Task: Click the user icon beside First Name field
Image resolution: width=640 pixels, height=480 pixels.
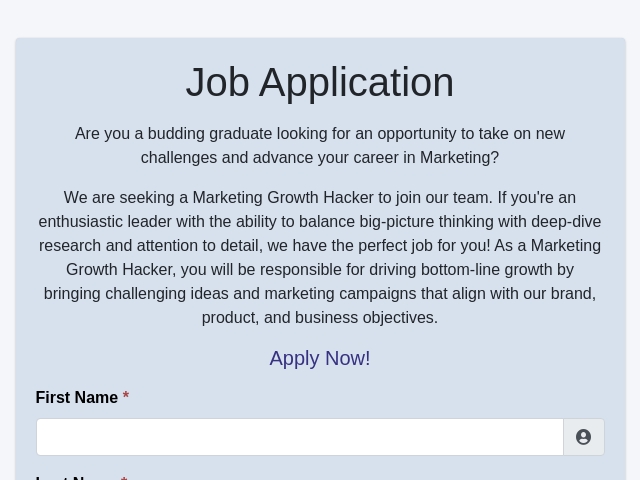Action: click(x=584, y=437)
